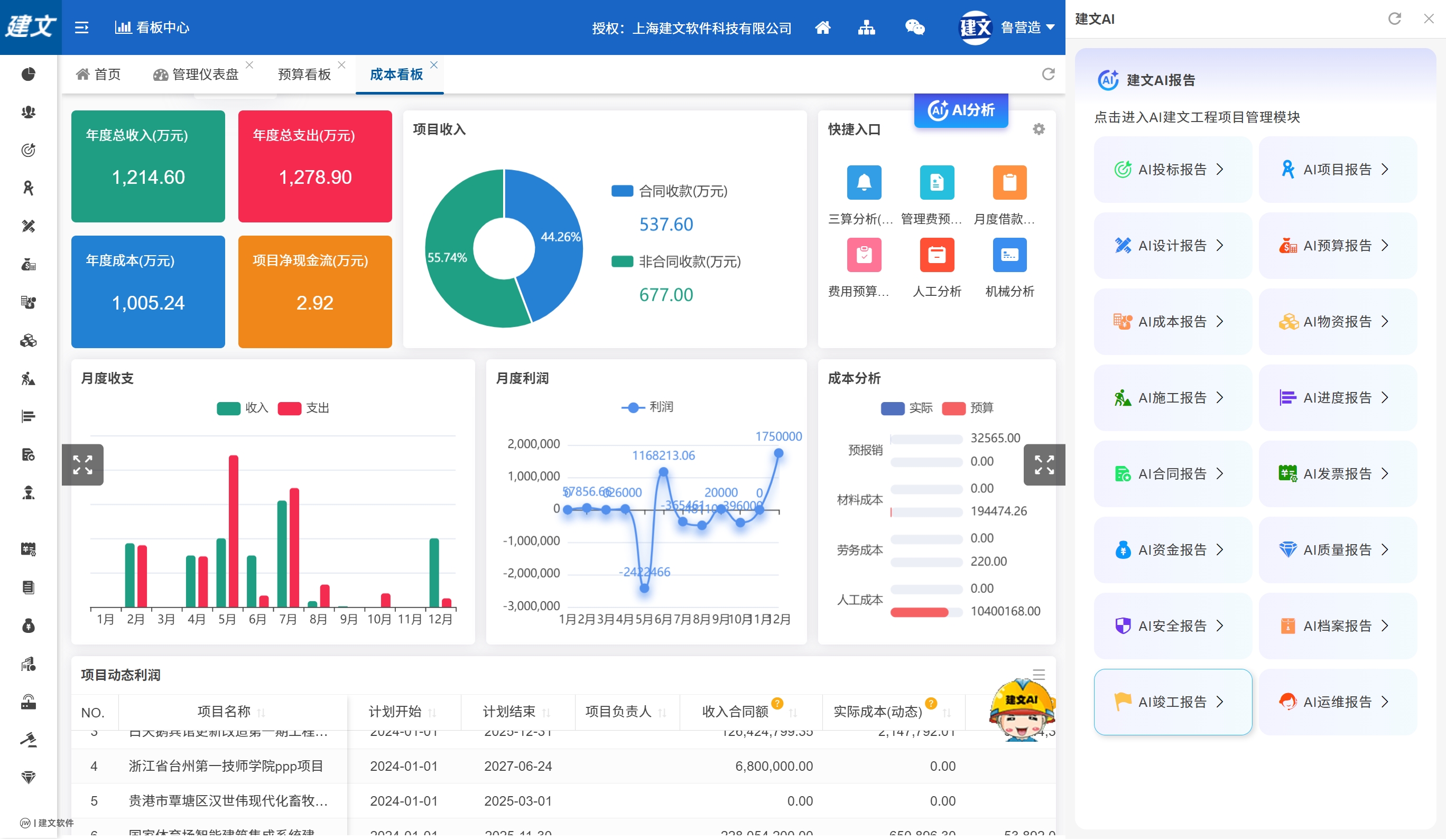Open AI成本报告 link
Viewport: 1446px width, 840px height.
(1172, 321)
